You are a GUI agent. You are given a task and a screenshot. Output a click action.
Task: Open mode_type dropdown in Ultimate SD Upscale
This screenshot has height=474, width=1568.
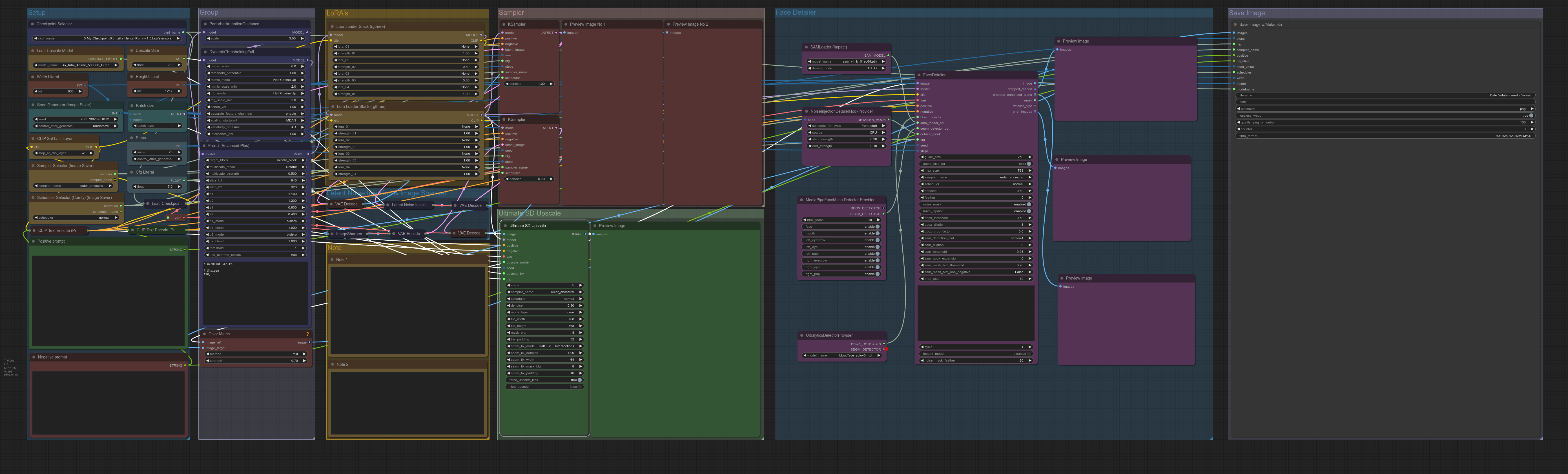544,313
